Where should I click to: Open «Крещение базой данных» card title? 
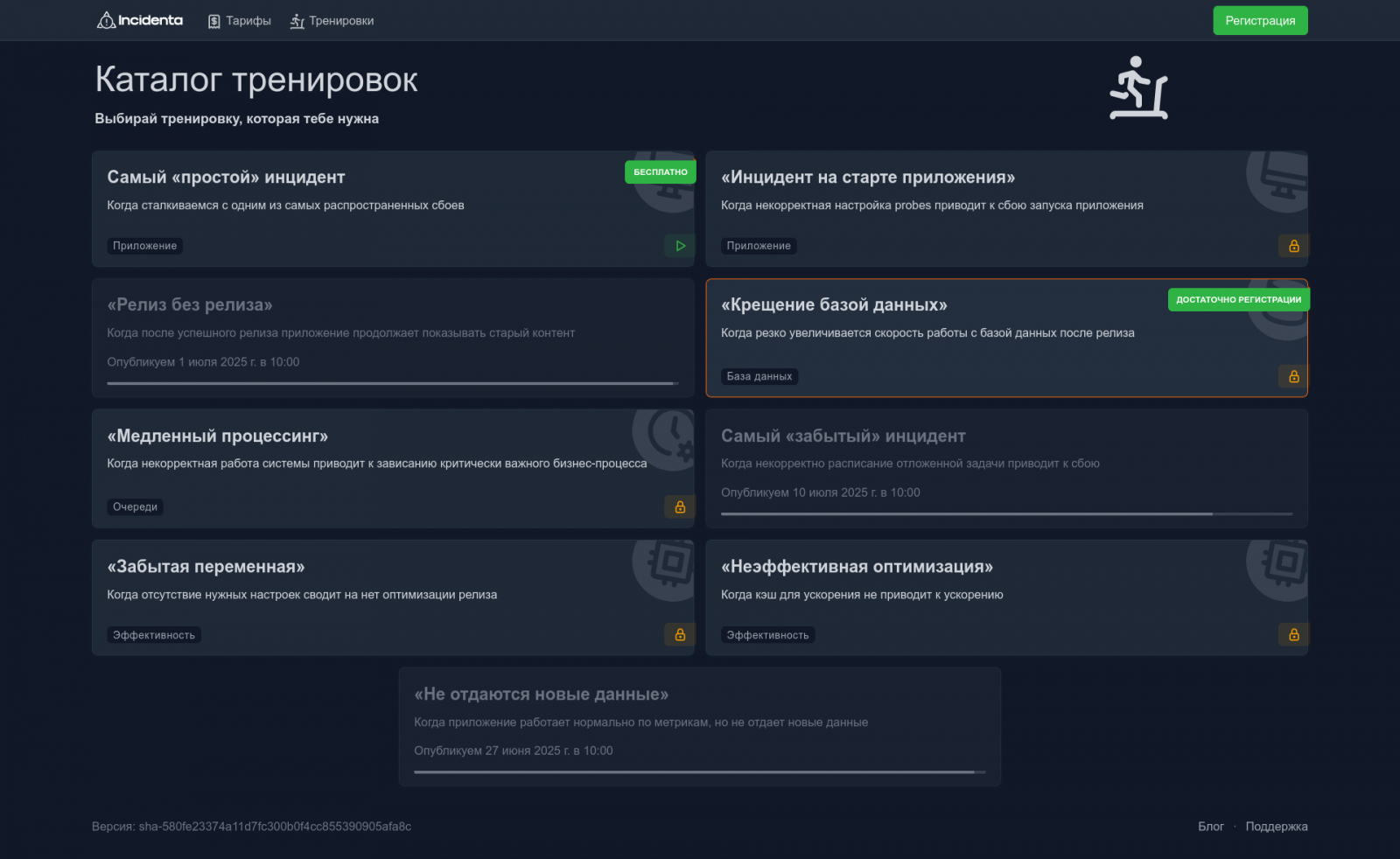[x=834, y=304]
